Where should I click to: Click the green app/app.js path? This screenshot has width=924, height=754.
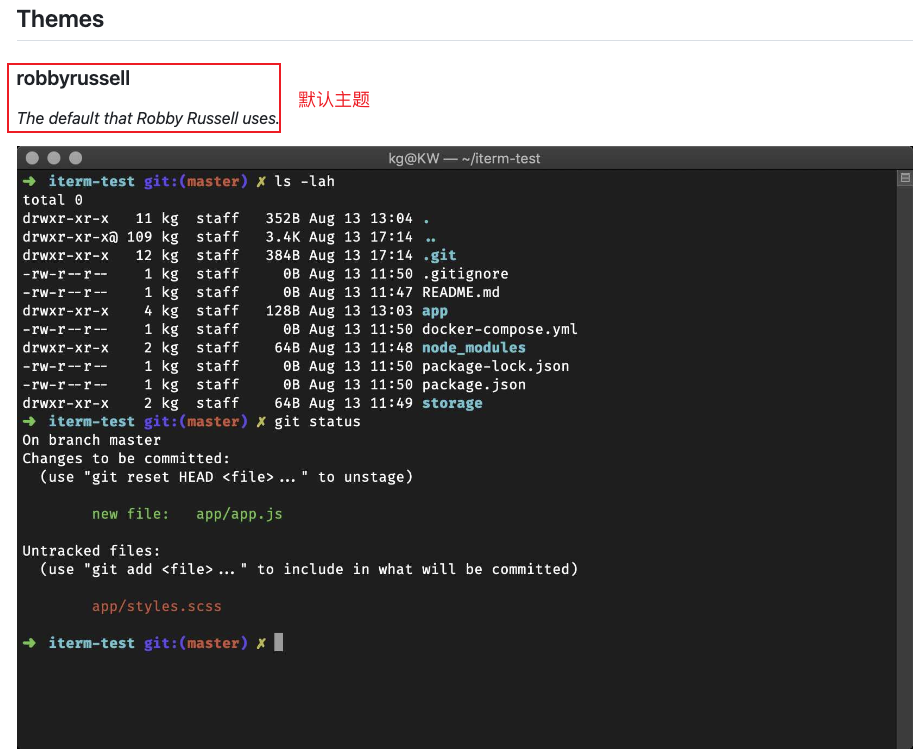239,514
